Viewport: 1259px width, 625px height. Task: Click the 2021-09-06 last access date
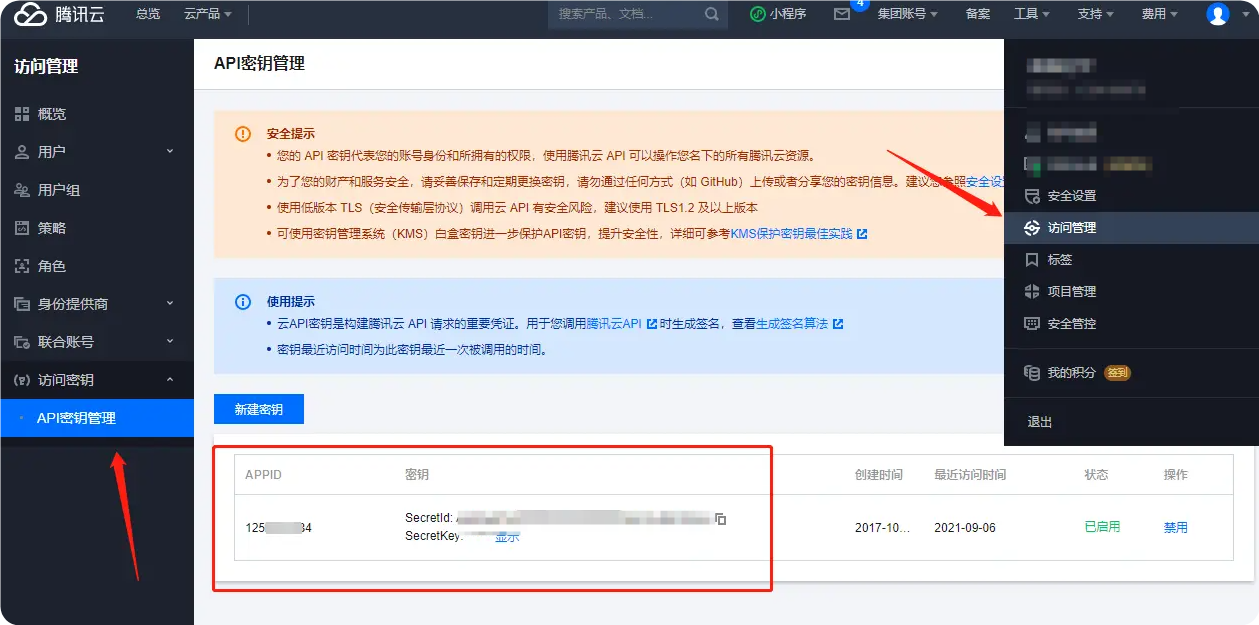pos(967,527)
